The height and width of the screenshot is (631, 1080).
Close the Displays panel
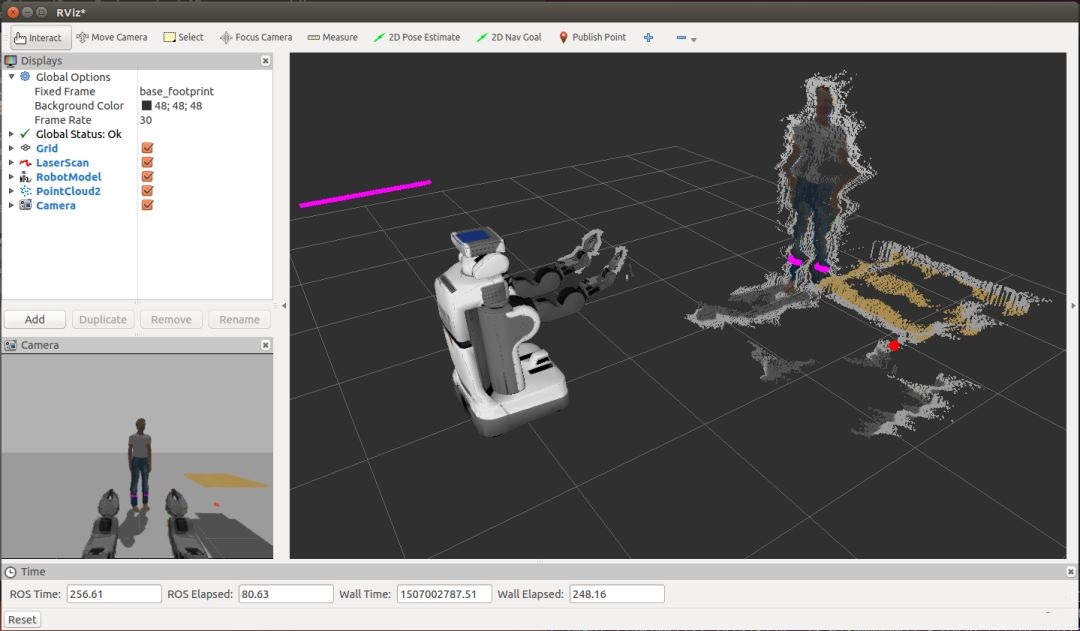(x=265, y=61)
